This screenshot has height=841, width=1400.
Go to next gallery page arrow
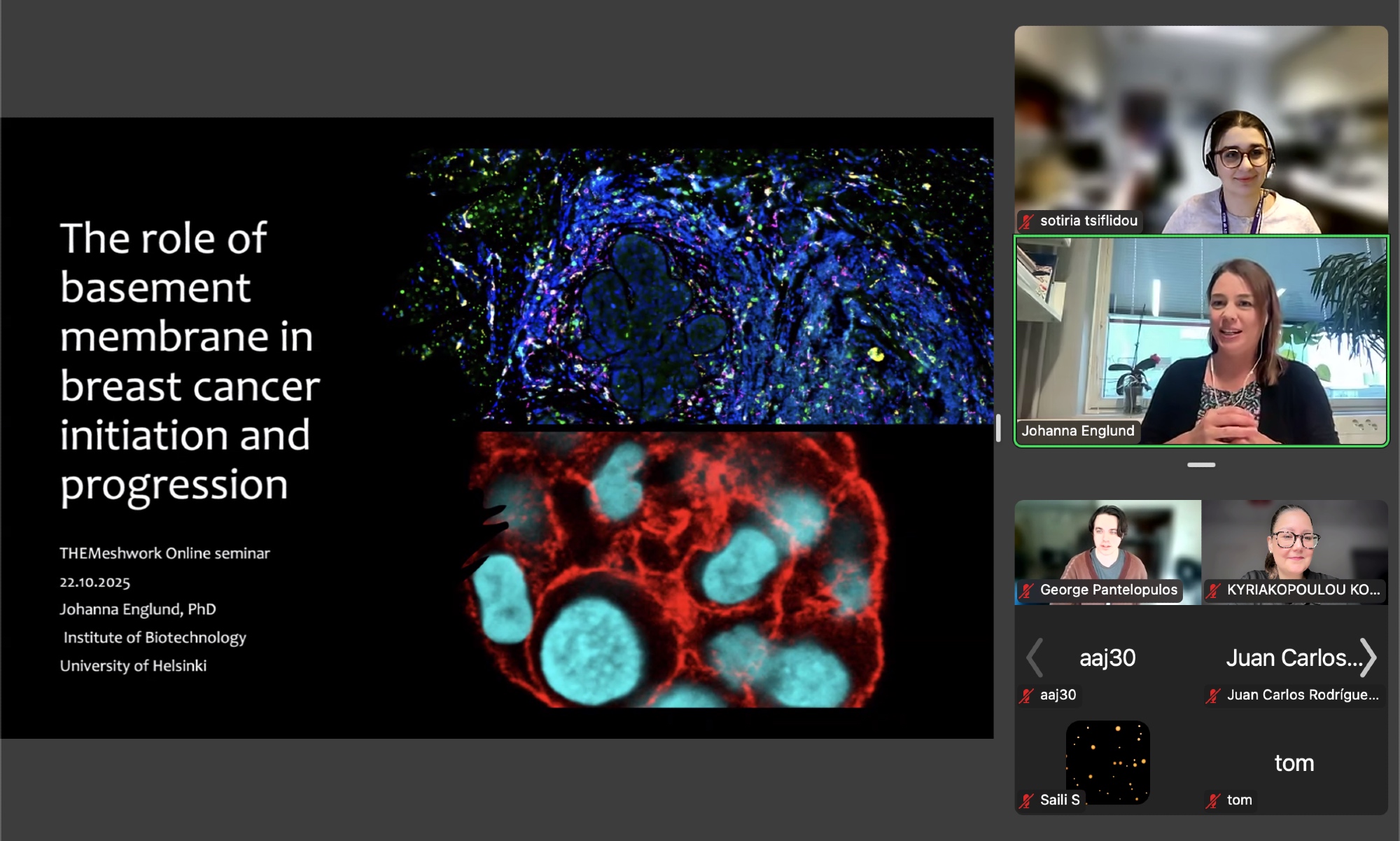click(1368, 658)
